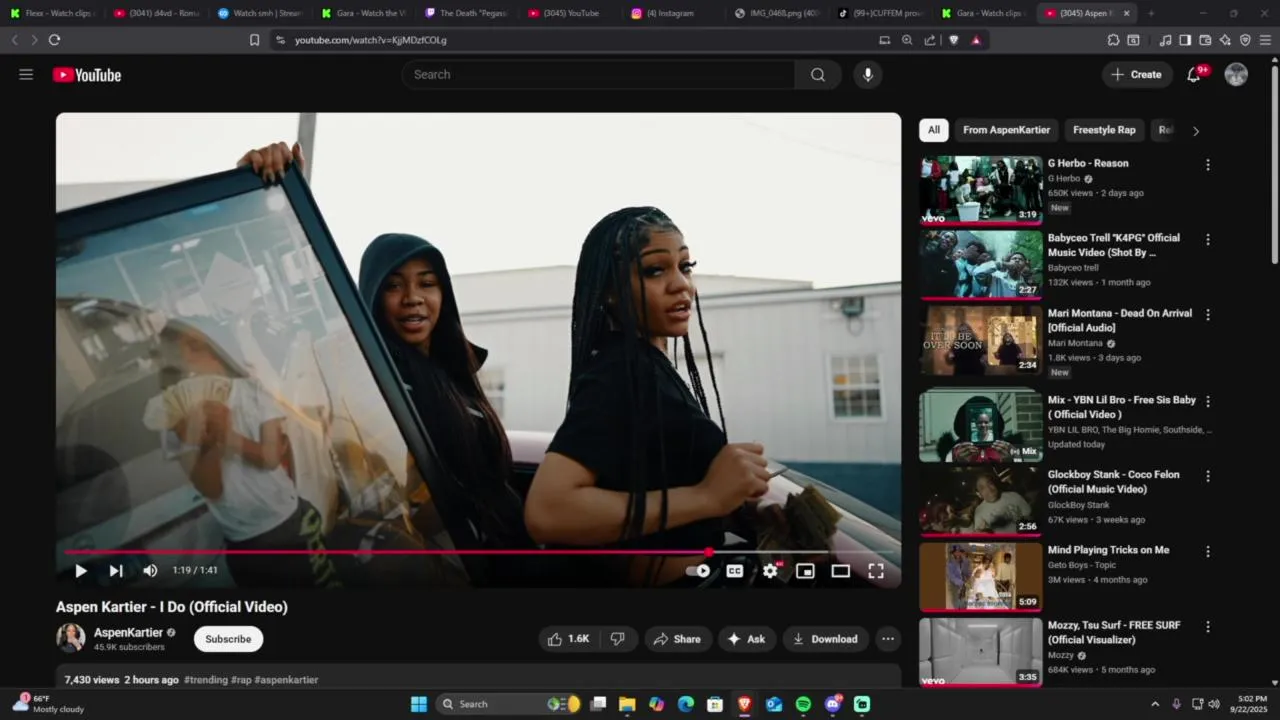1280x720 pixels.
Task: Select the From AspenKartier chip
Action: pos(1006,130)
